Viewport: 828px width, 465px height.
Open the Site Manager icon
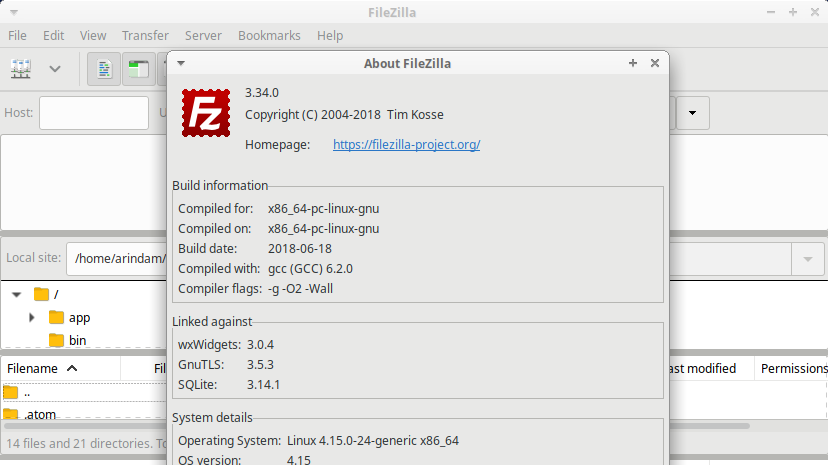tap(21, 69)
